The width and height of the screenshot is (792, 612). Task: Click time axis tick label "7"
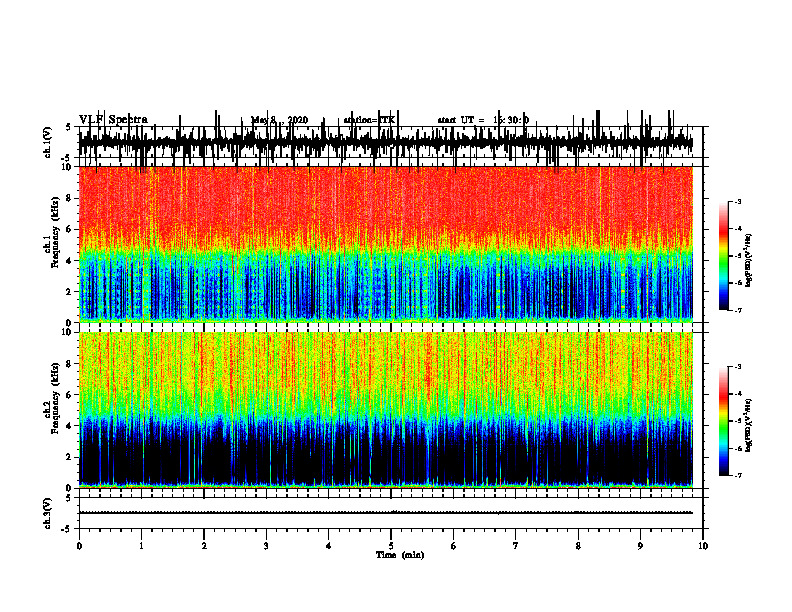tap(515, 546)
